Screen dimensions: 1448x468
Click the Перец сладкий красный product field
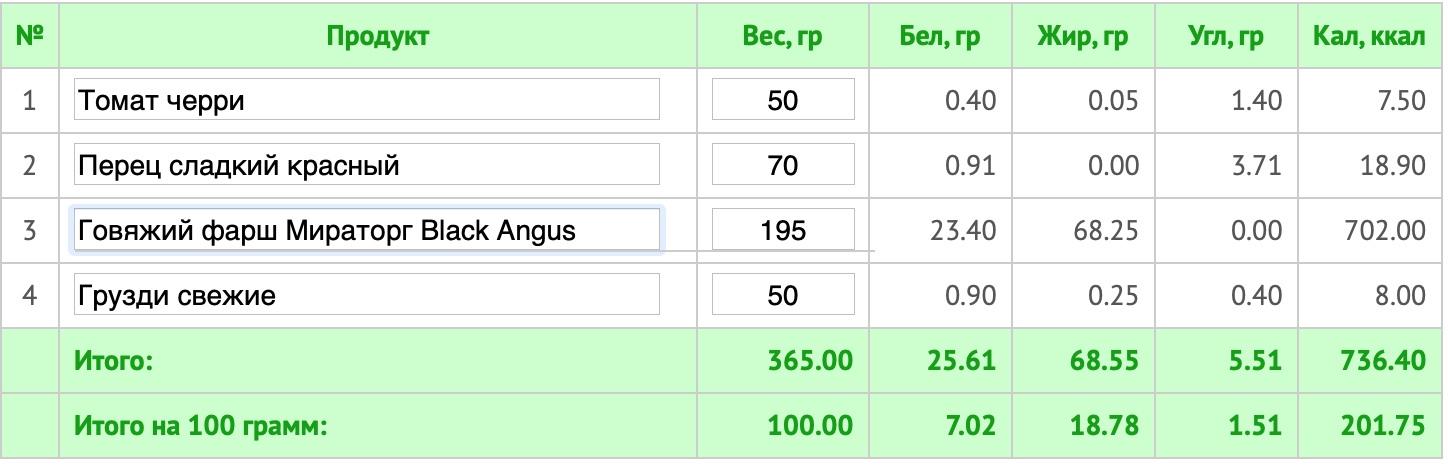[x=367, y=165]
